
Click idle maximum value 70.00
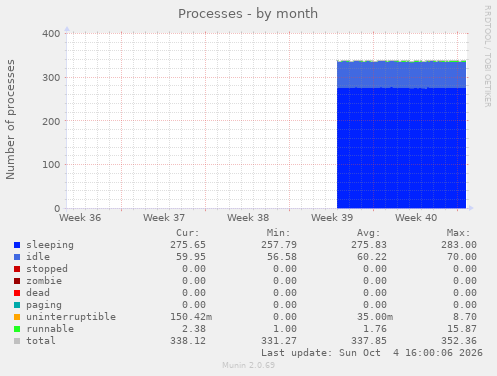(x=462, y=257)
